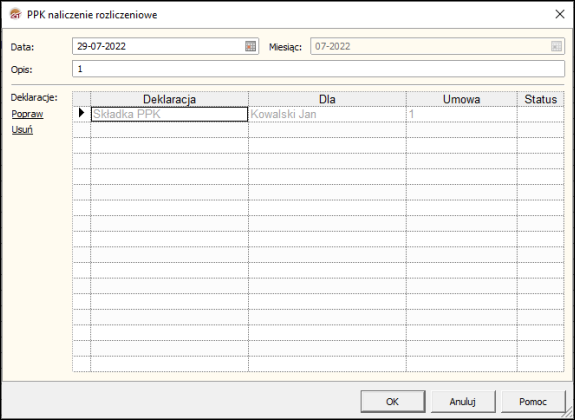
Task: Confirm with the OK button
Action: (x=392, y=401)
